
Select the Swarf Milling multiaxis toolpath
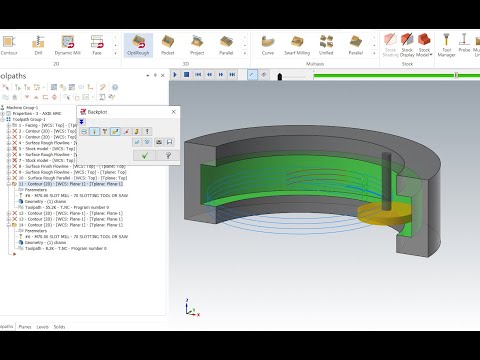point(297,45)
